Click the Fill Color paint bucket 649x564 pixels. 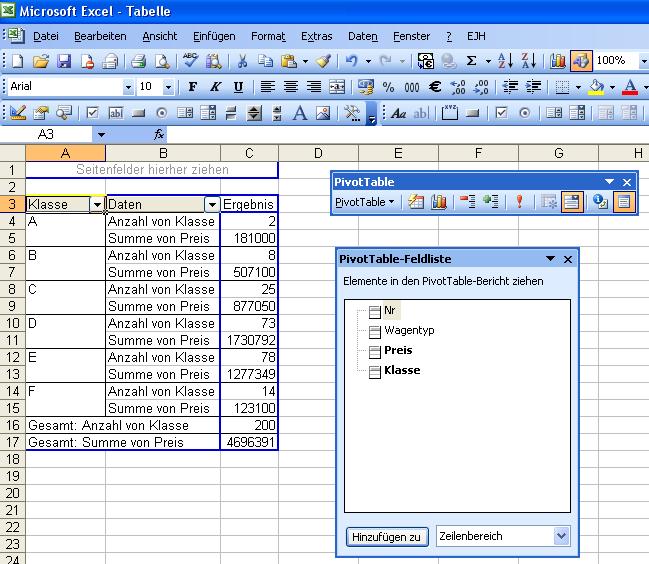pyautogui.click(x=596, y=87)
